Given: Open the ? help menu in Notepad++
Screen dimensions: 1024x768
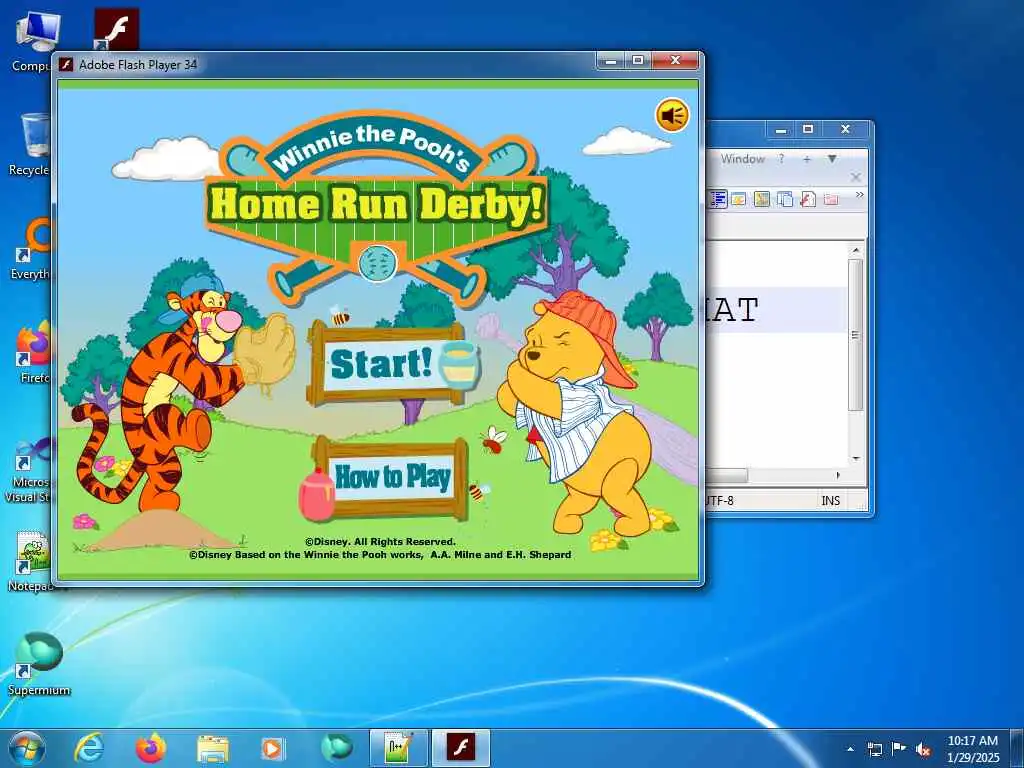Looking at the screenshot, I should pos(781,159).
